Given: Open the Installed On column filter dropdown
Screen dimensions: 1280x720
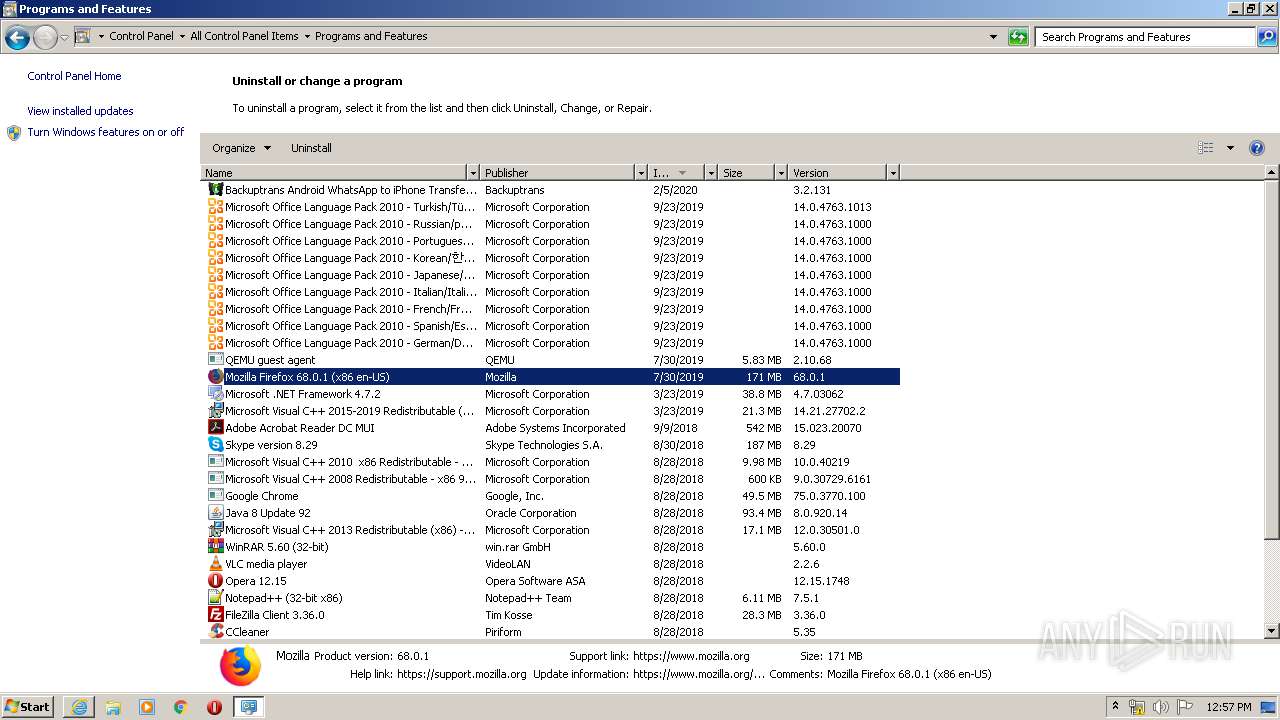Looking at the screenshot, I should 711,173.
